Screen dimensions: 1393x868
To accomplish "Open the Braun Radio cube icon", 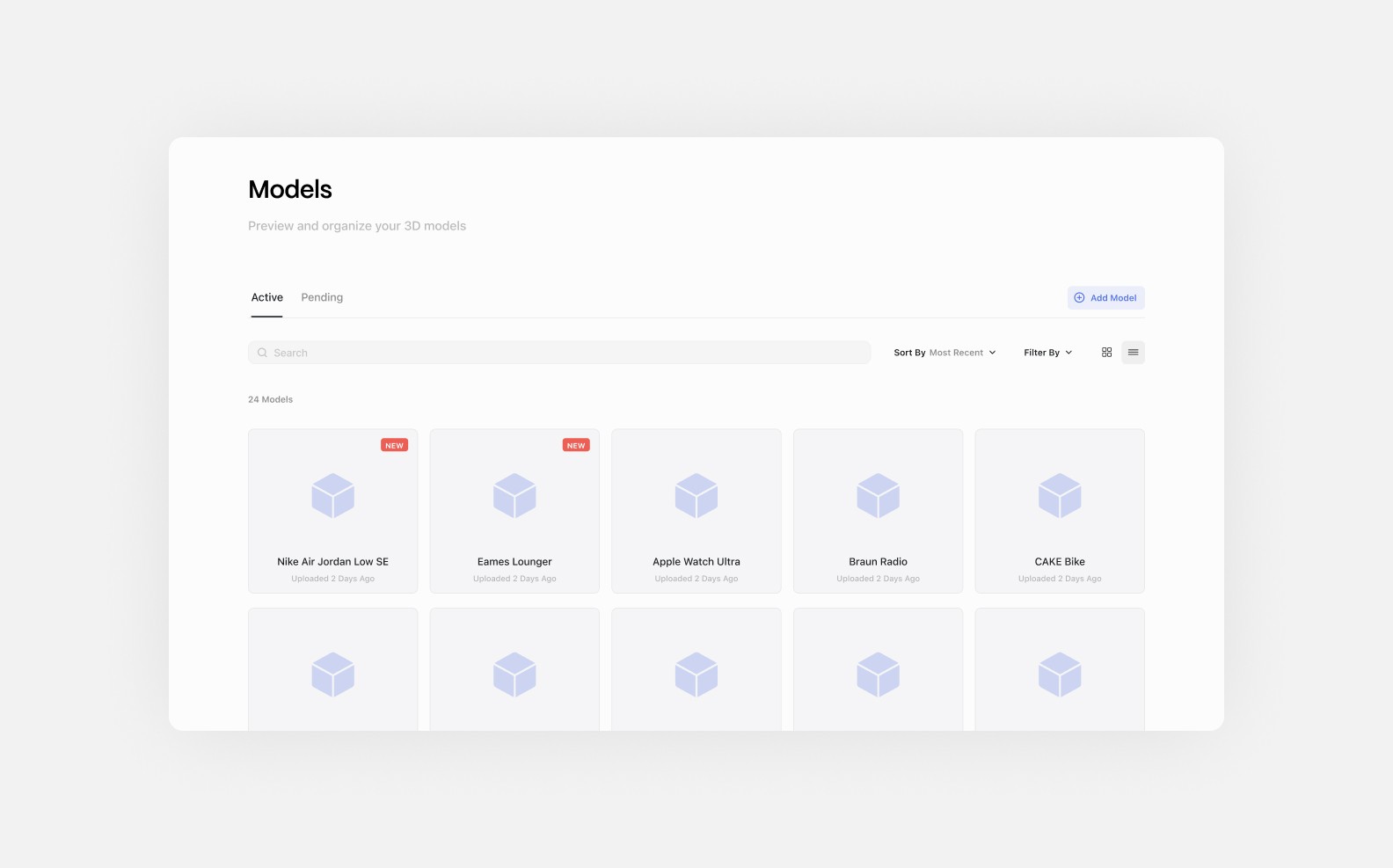I will click(878, 495).
